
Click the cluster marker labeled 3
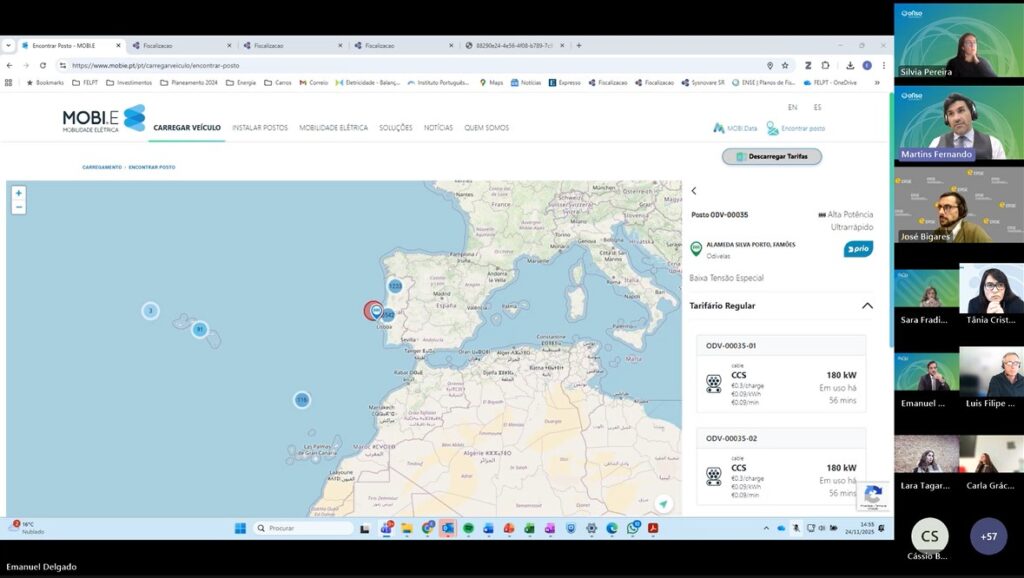[x=150, y=311]
